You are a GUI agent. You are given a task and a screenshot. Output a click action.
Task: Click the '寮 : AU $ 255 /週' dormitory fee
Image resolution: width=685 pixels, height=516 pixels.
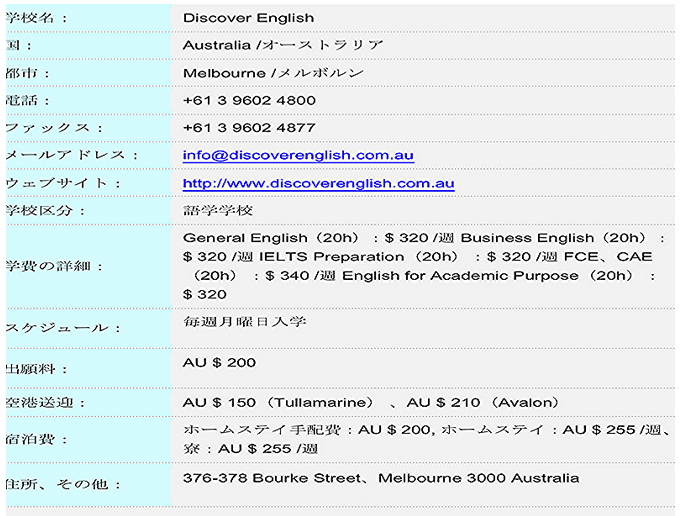[x=250, y=449]
